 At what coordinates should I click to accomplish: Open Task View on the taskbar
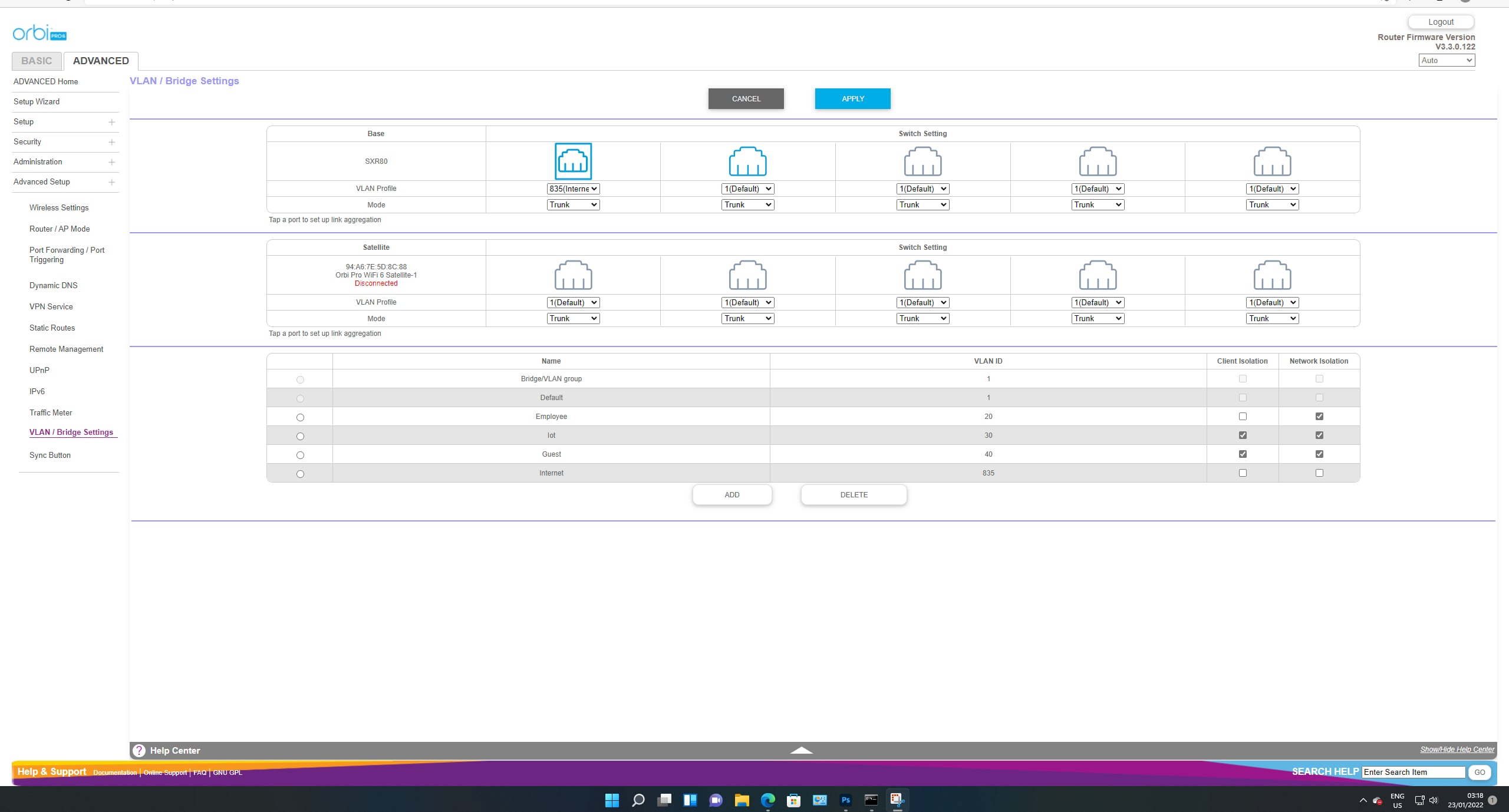(x=664, y=800)
